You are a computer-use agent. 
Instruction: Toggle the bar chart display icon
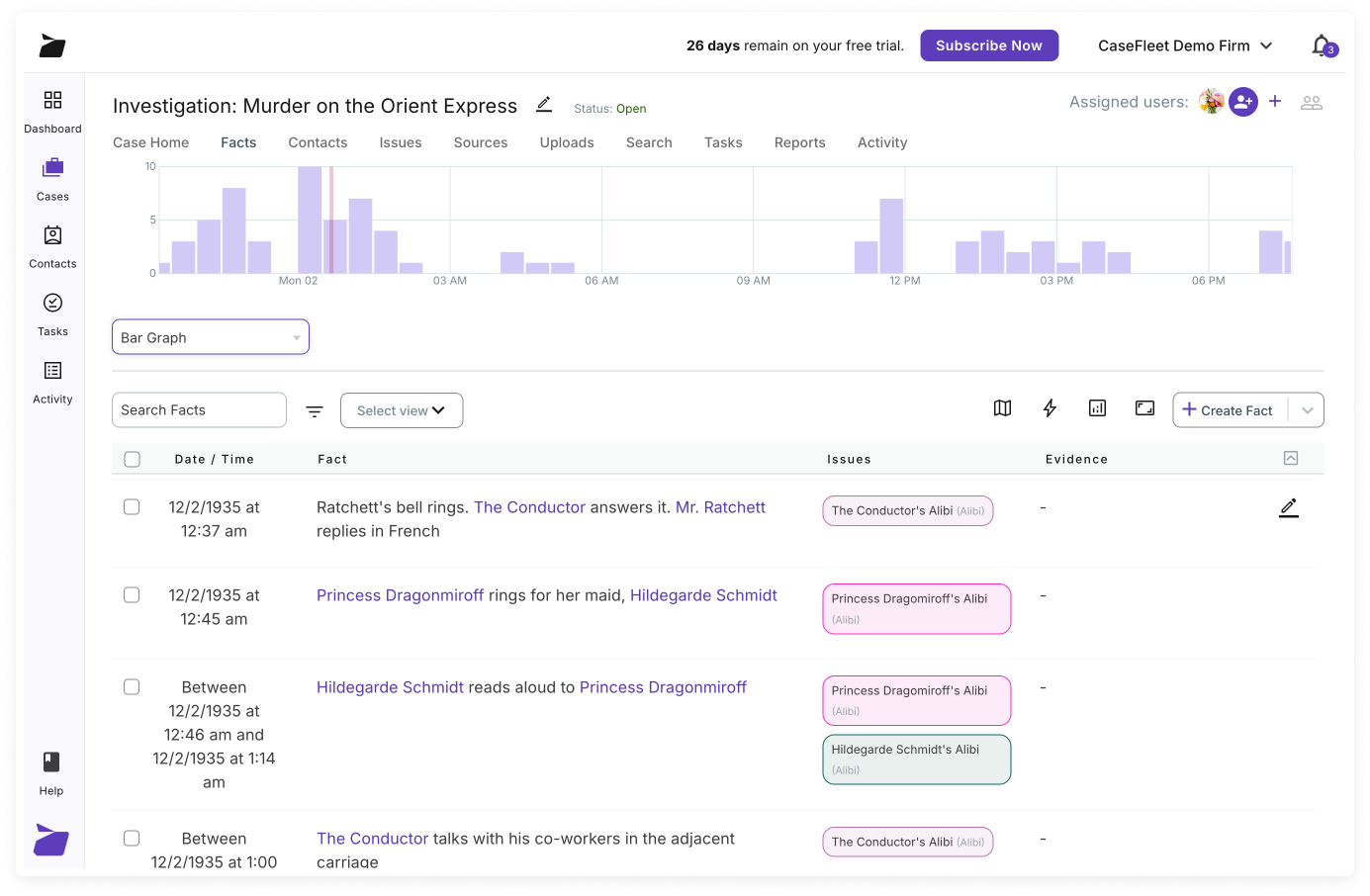pos(1097,408)
